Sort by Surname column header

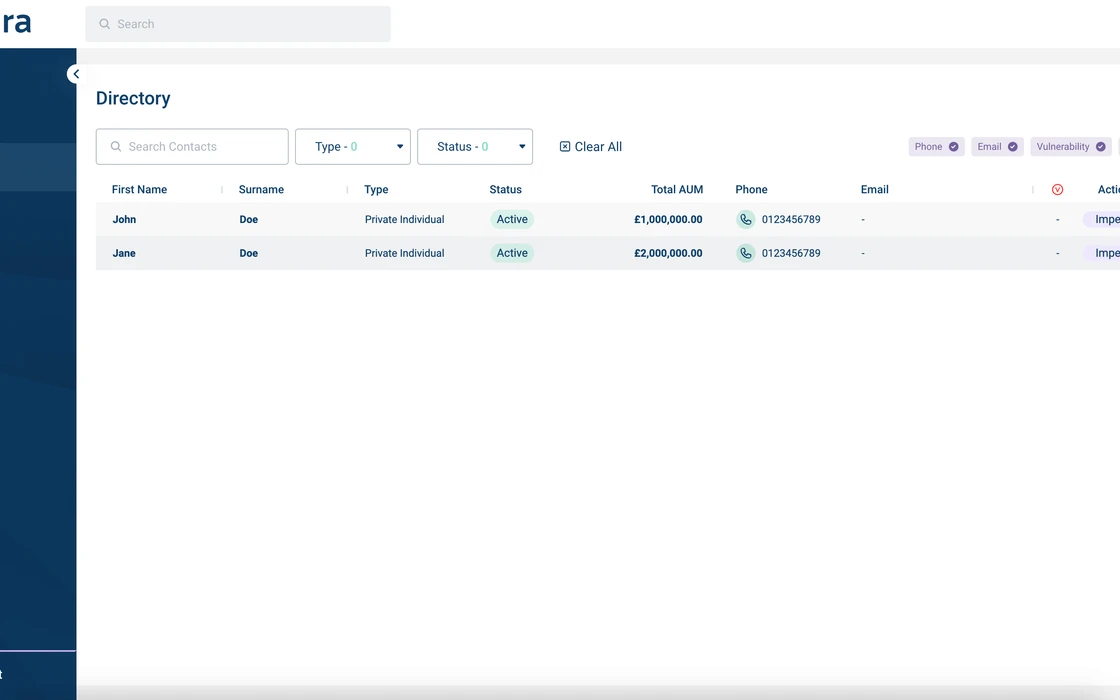[261, 189]
